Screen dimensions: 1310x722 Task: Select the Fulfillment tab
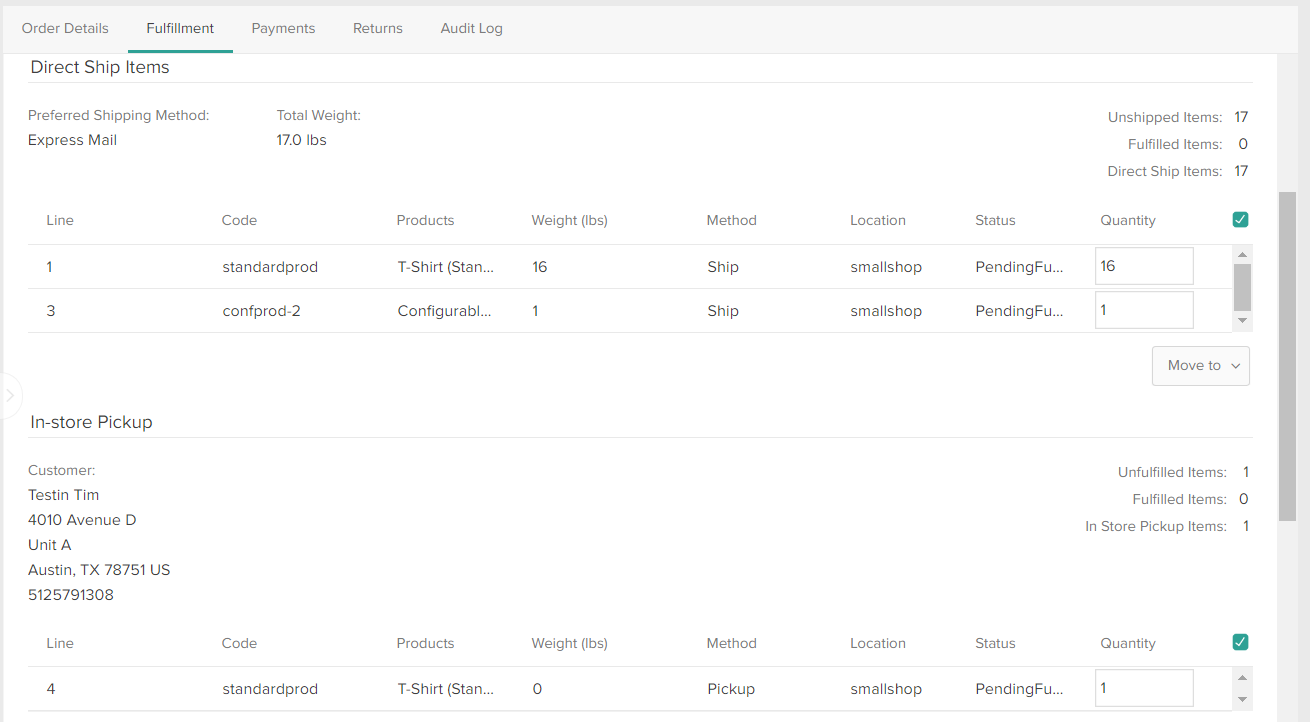180,28
